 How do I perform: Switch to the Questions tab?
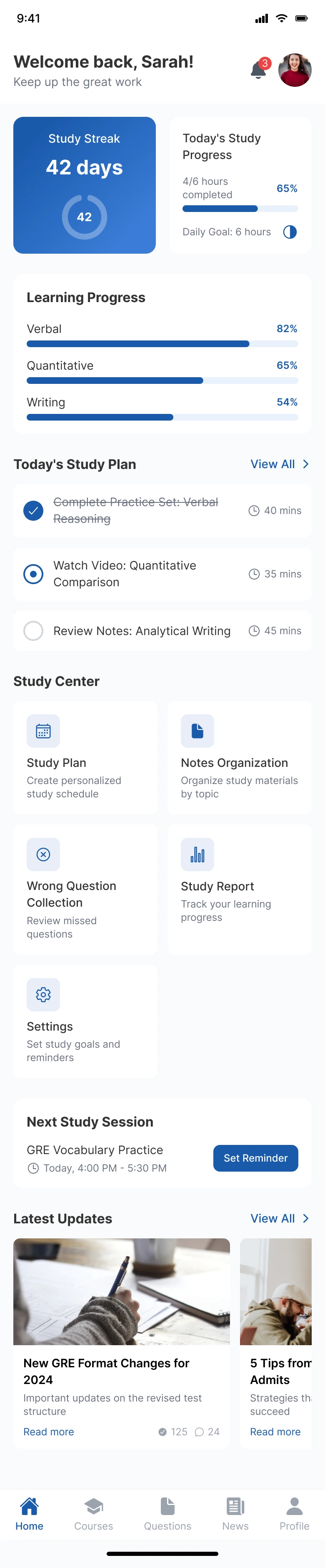[167, 1513]
